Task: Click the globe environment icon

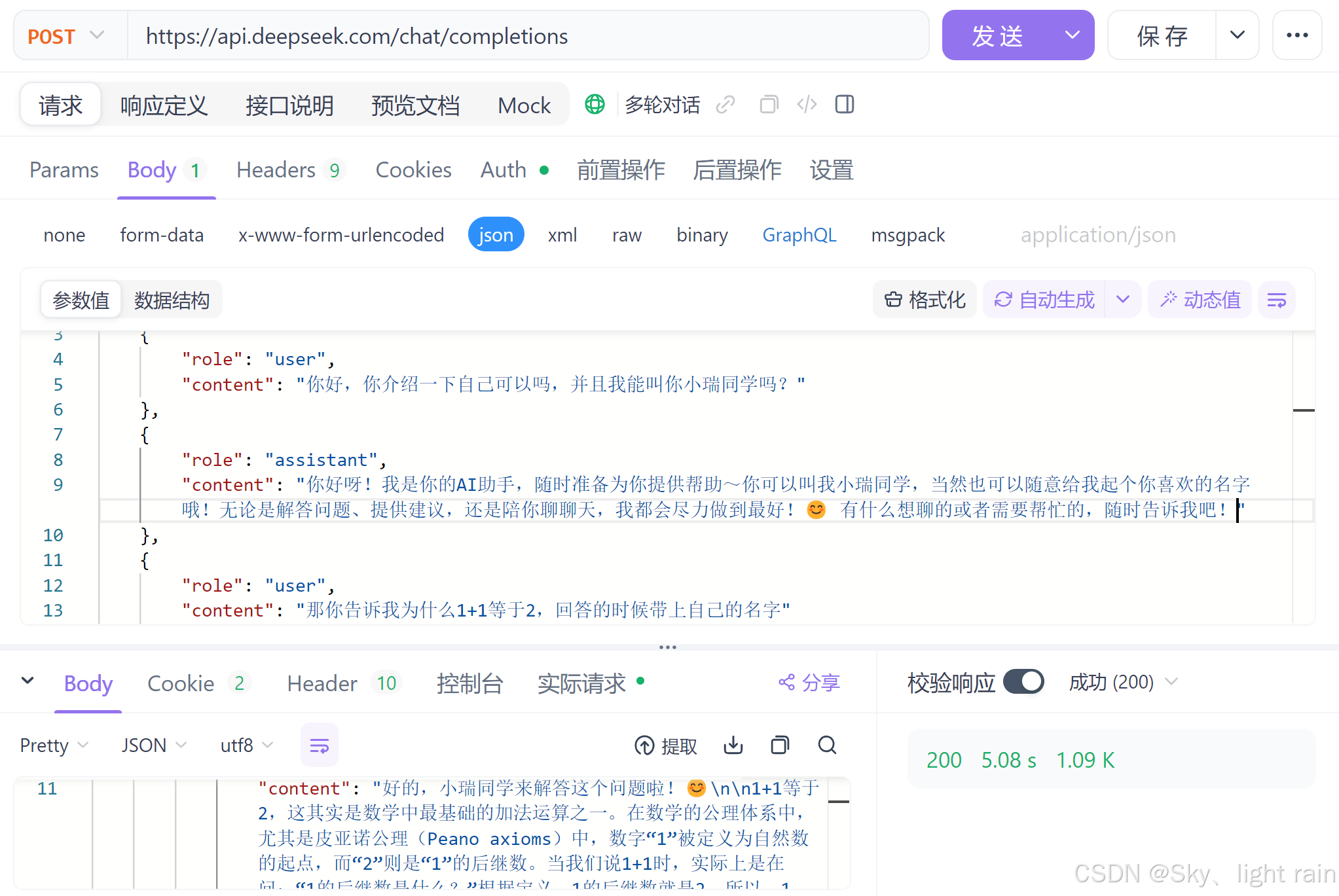Action: pos(595,104)
